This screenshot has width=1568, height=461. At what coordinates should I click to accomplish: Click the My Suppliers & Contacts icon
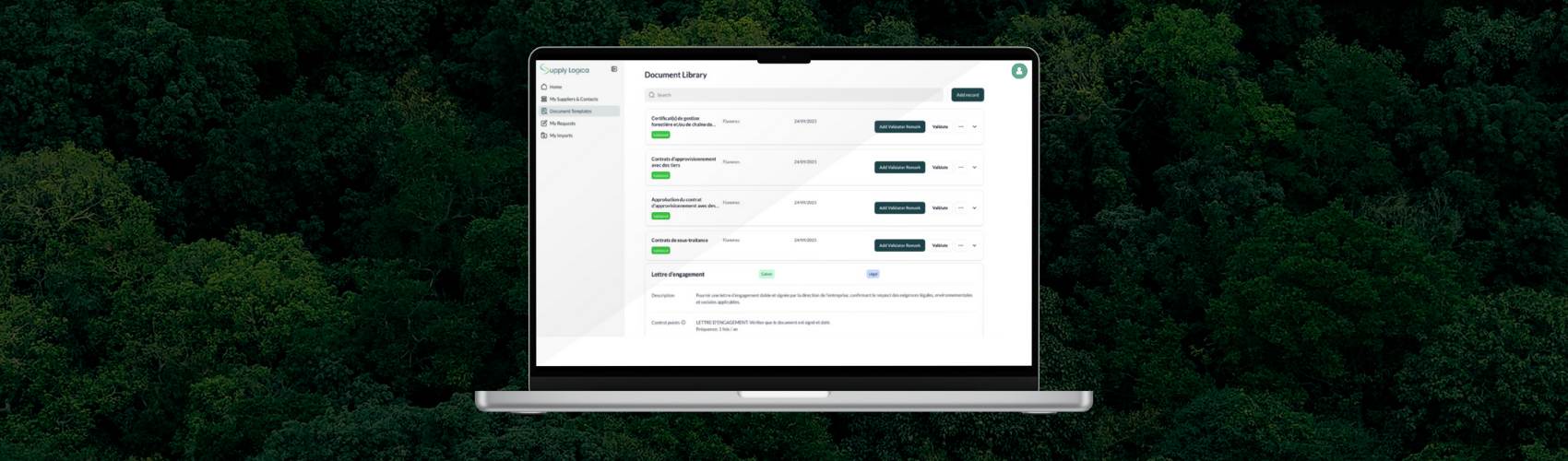pos(544,99)
